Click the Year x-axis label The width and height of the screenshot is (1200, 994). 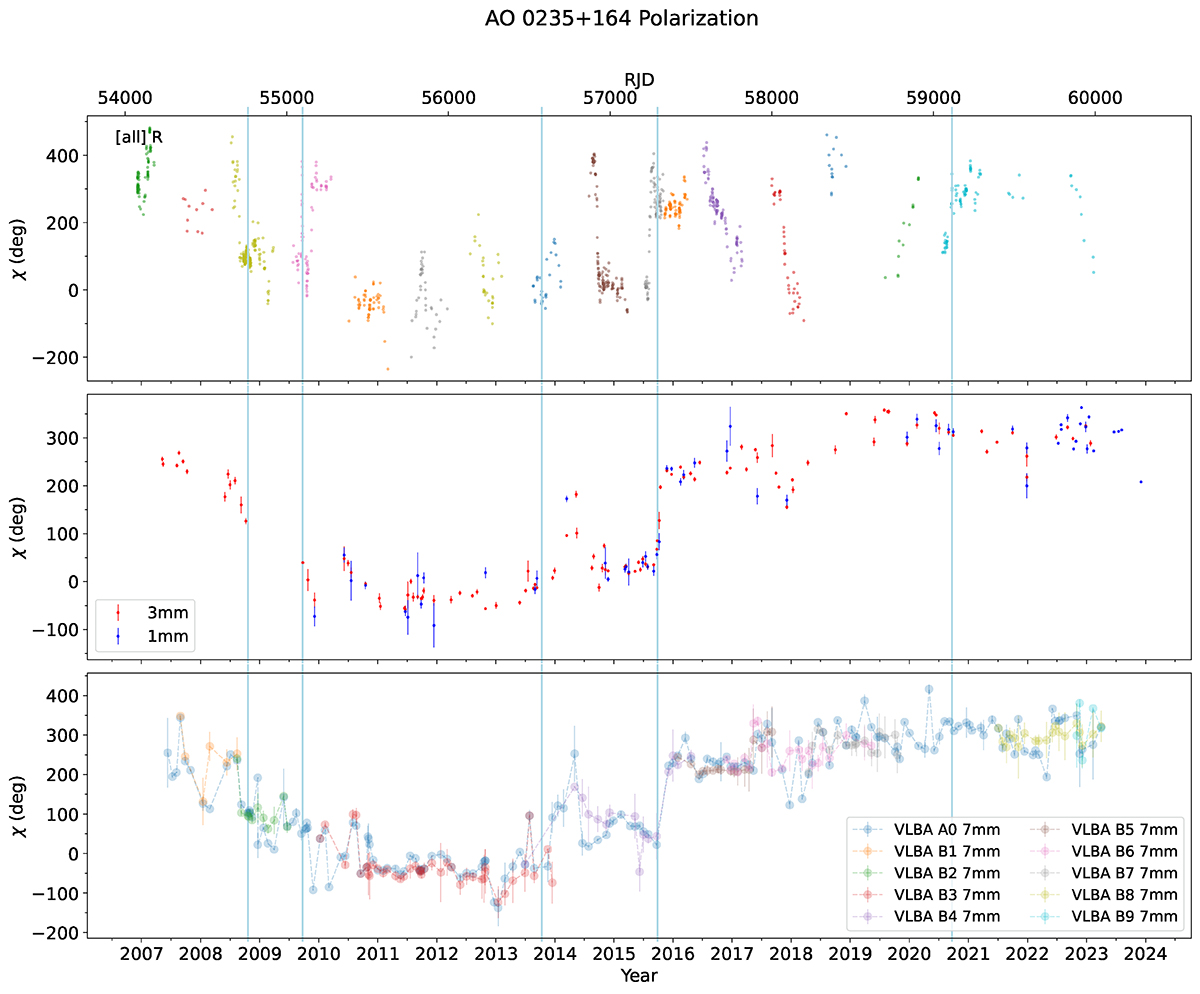click(638, 974)
